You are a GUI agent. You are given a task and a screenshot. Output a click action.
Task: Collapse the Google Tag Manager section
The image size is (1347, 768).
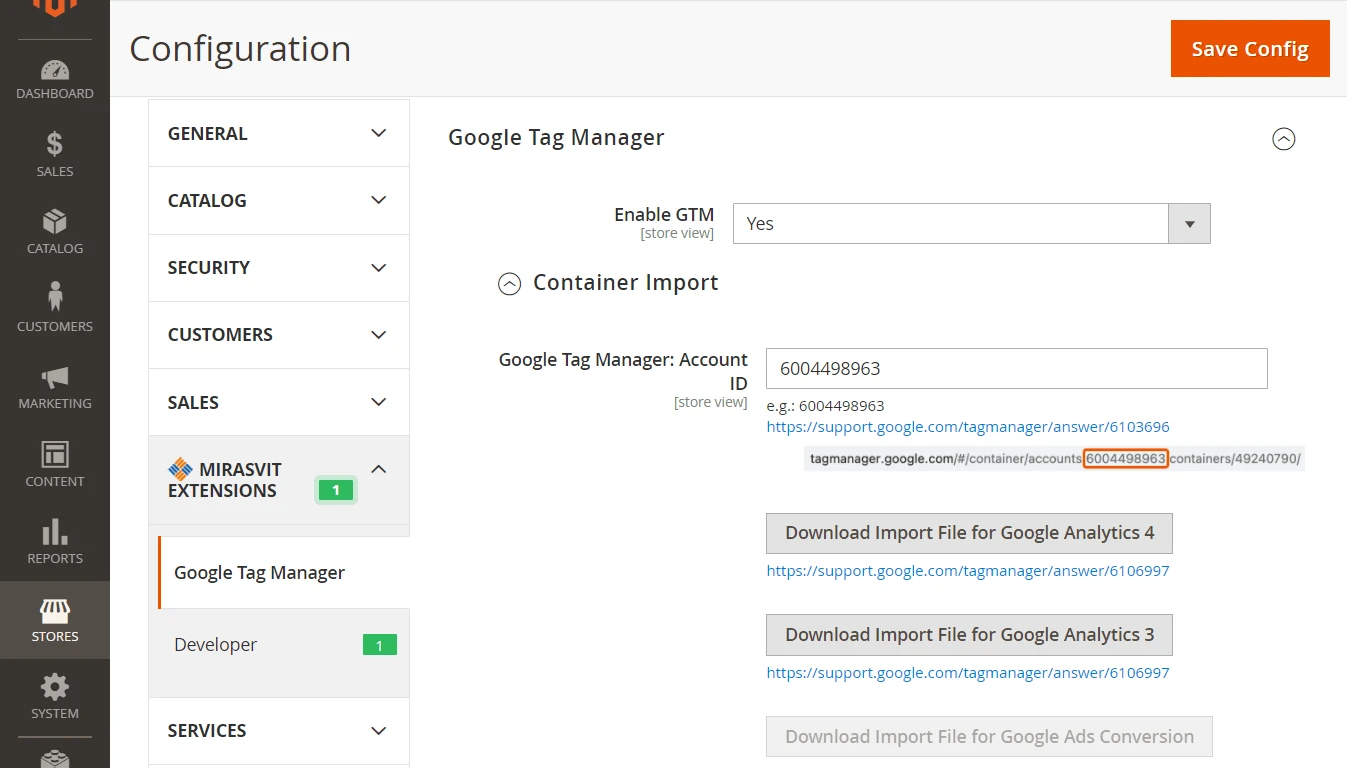click(x=1283, y=139)
